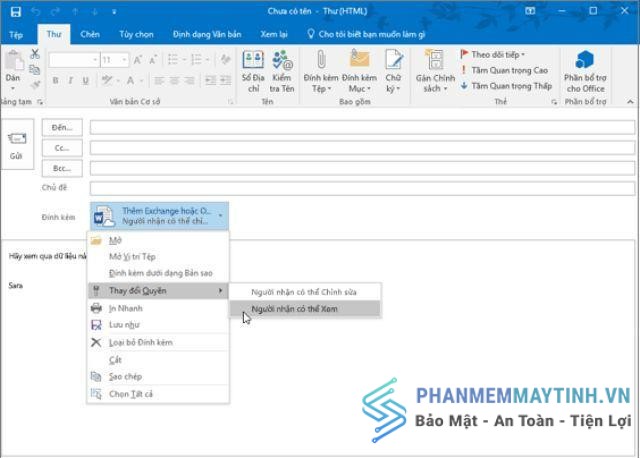640x458 pixels.
Task: Click the Save icon in title bar
Action: pos(16,11)
